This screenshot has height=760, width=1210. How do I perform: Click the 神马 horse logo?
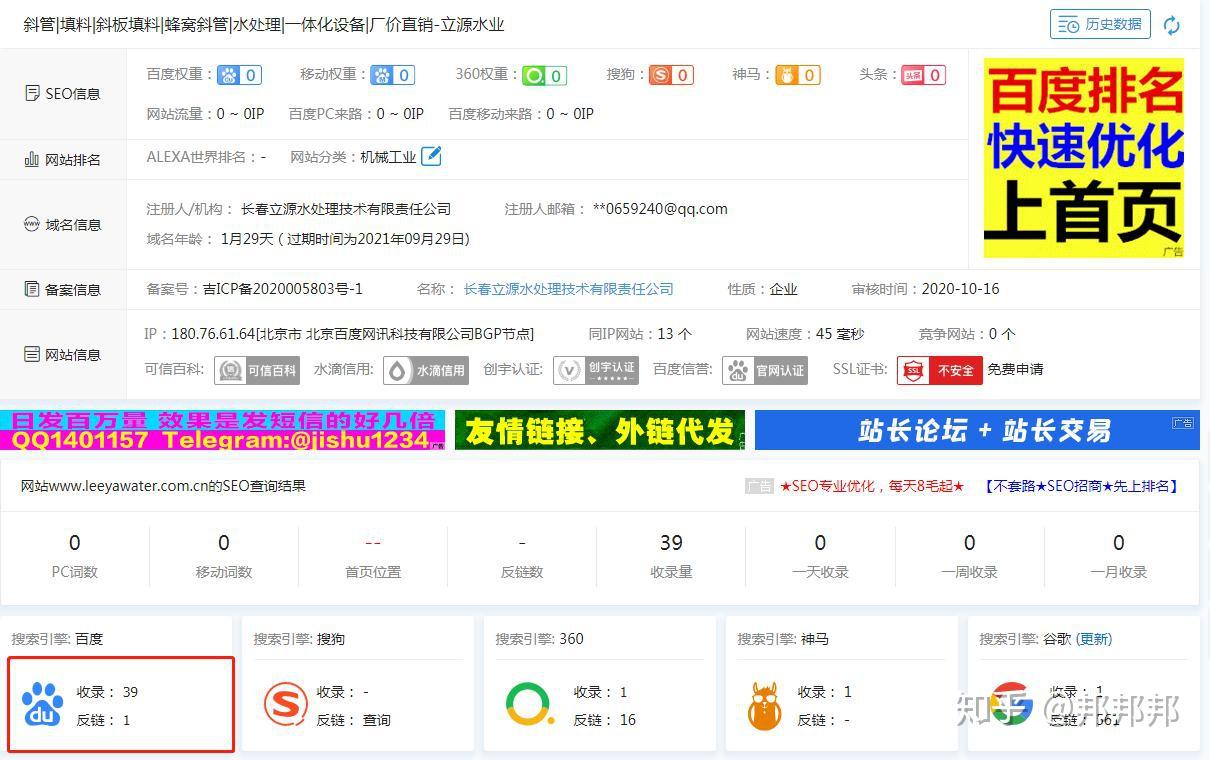pos(764,706)
